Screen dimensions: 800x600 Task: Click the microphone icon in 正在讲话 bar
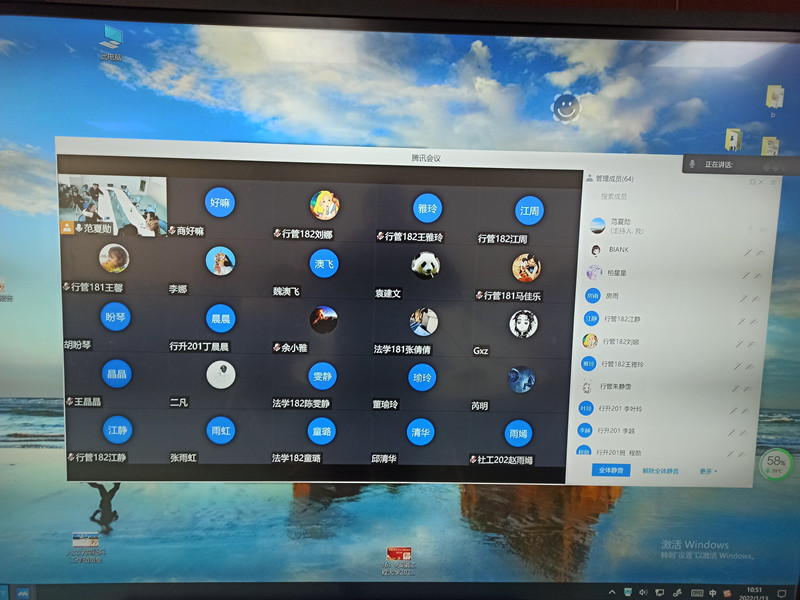coord(694,163)
